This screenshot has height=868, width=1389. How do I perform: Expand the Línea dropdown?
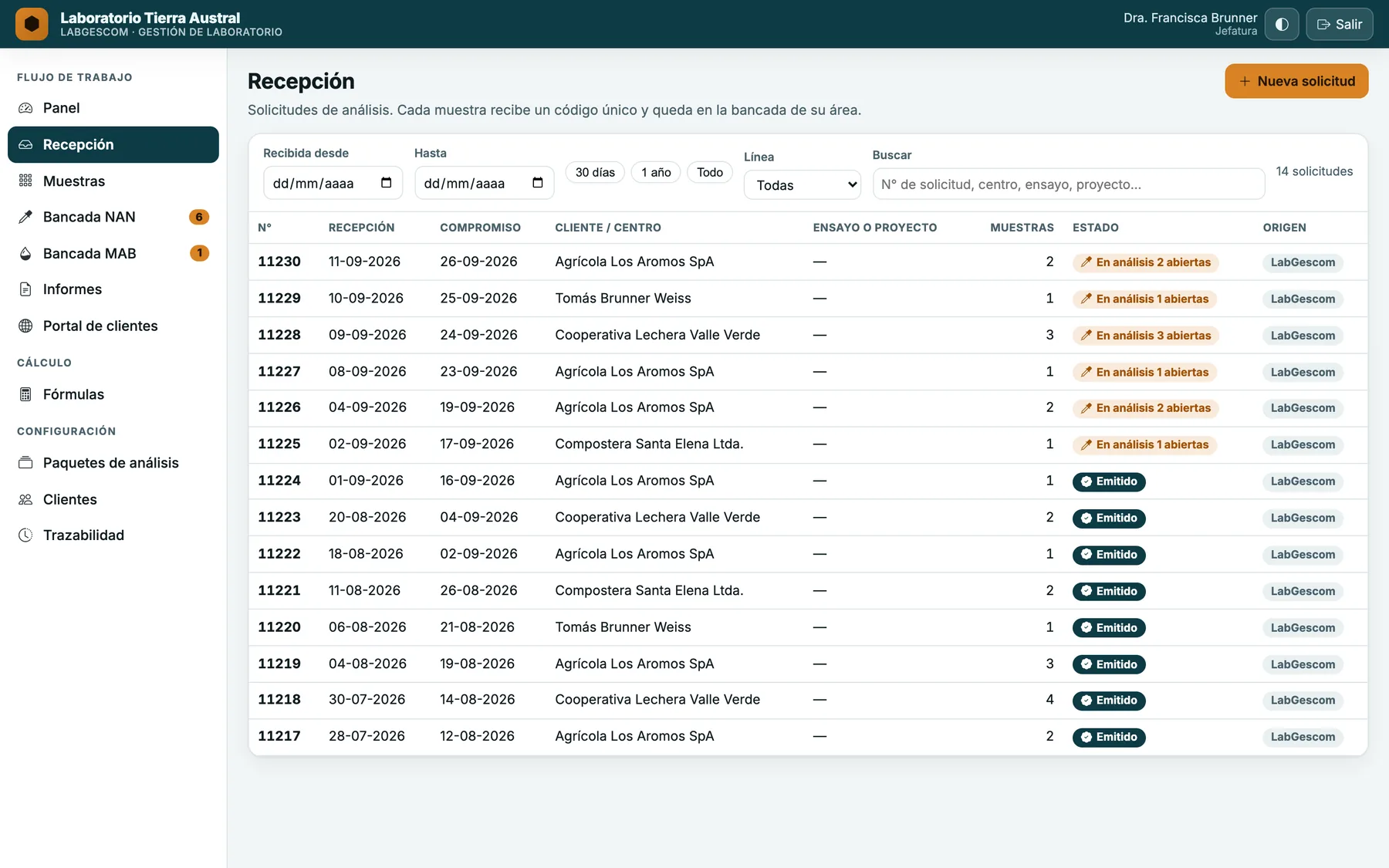tap(803, 185)
